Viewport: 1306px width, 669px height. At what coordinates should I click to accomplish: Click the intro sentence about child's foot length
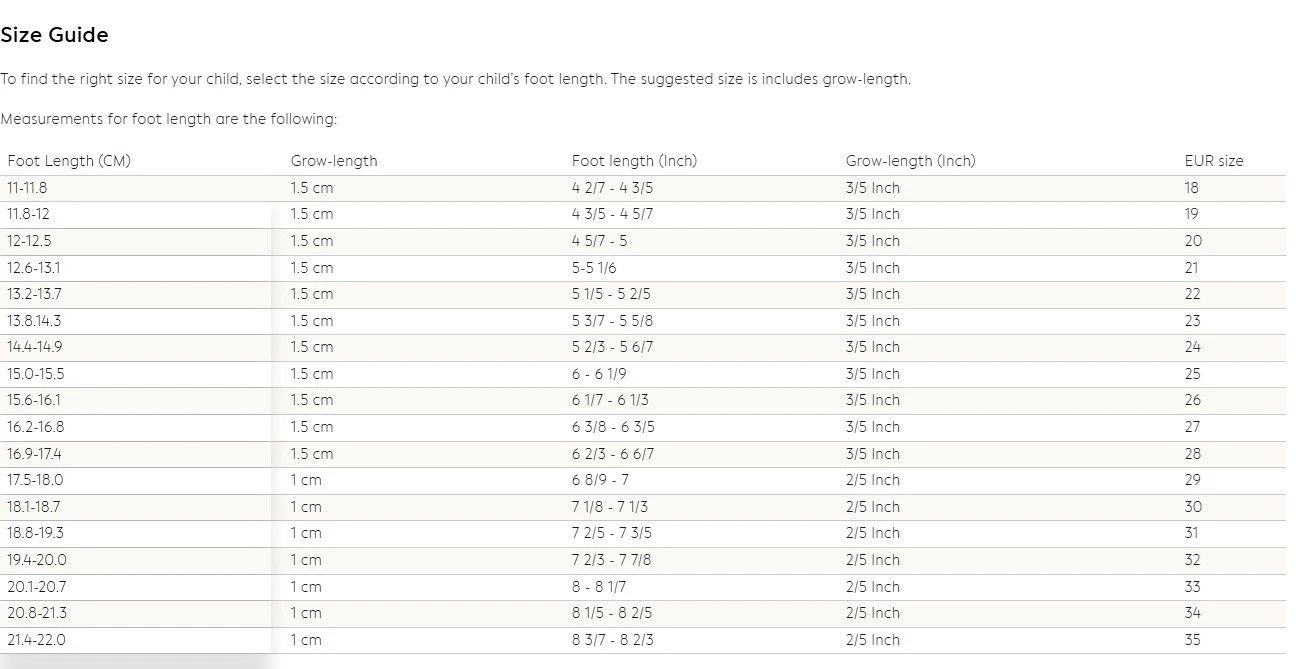(455, 79)
